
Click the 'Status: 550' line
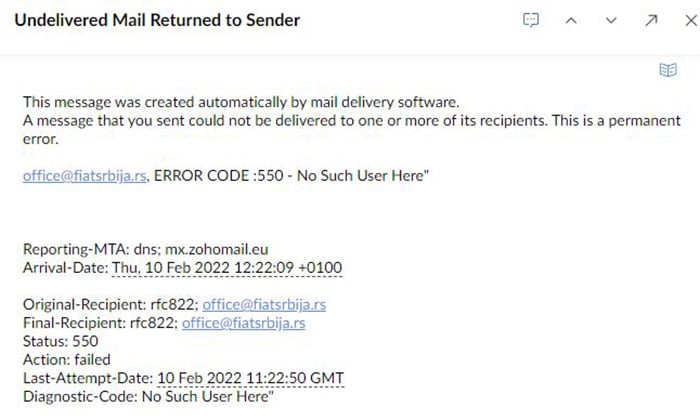pos(58,341)
